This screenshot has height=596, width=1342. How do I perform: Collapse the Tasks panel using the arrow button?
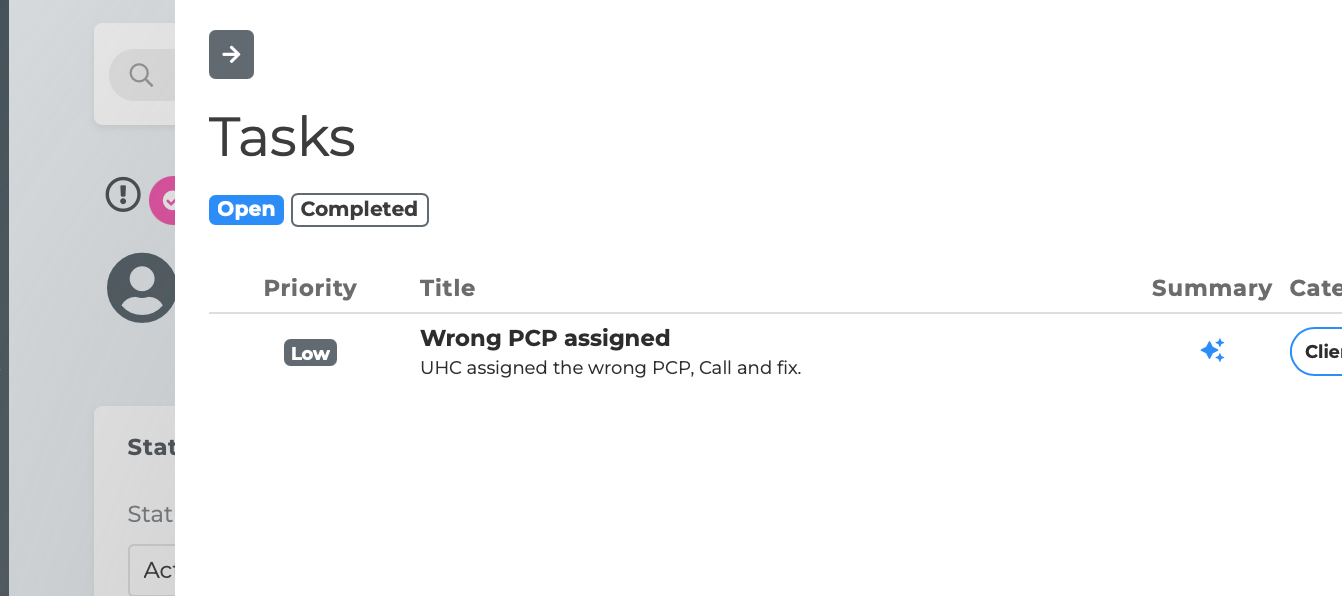tap(231, 54)
